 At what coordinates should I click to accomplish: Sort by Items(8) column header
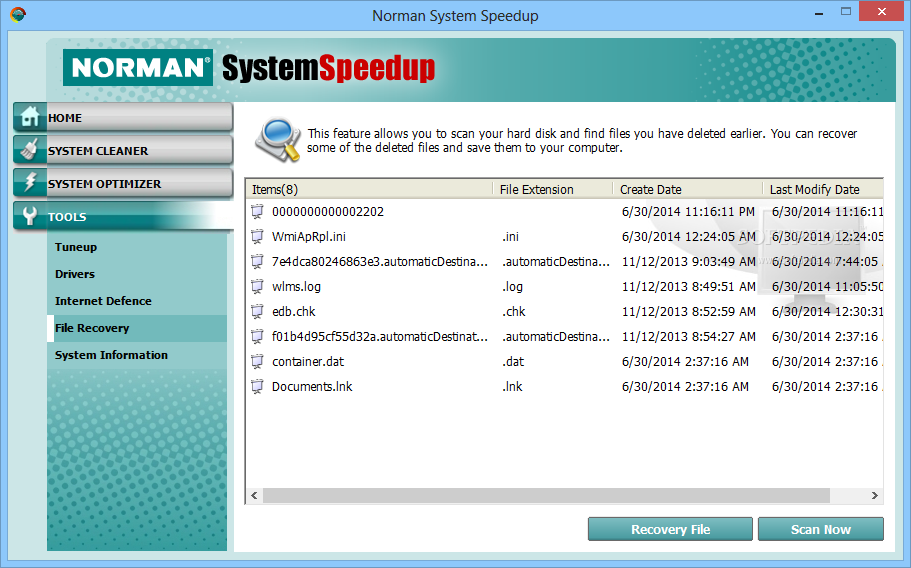tap(370, 189)
